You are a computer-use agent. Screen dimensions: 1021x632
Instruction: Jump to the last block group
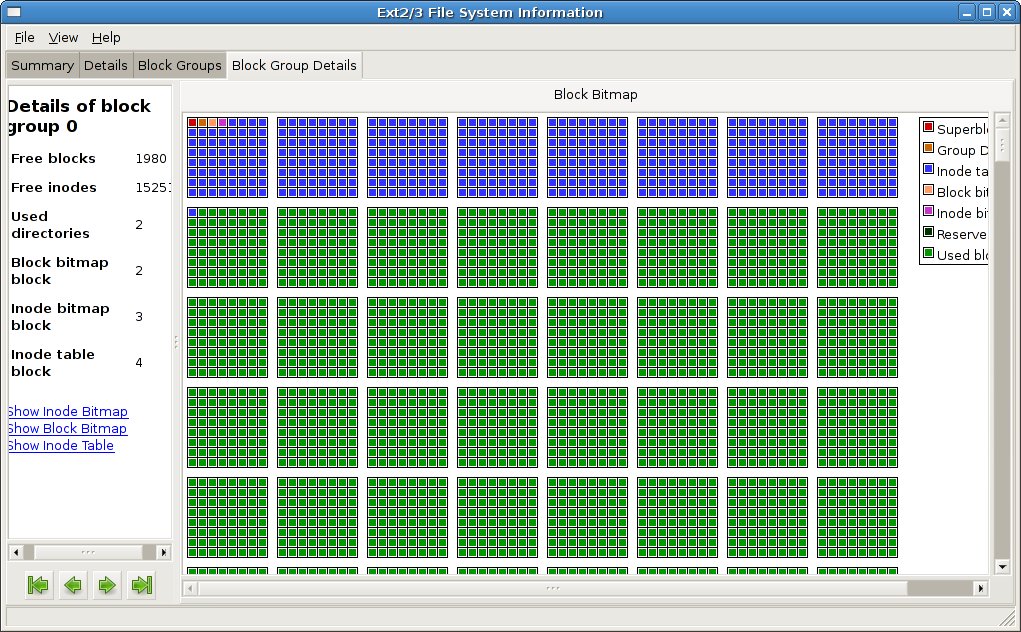point(142,585)
